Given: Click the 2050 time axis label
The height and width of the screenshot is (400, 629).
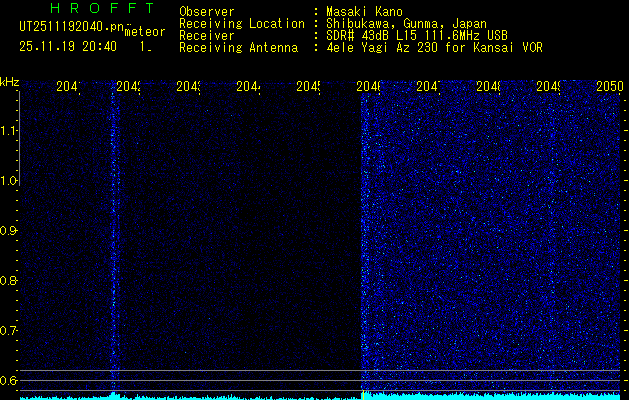Looking at the screenshot, I should (609, 86).
